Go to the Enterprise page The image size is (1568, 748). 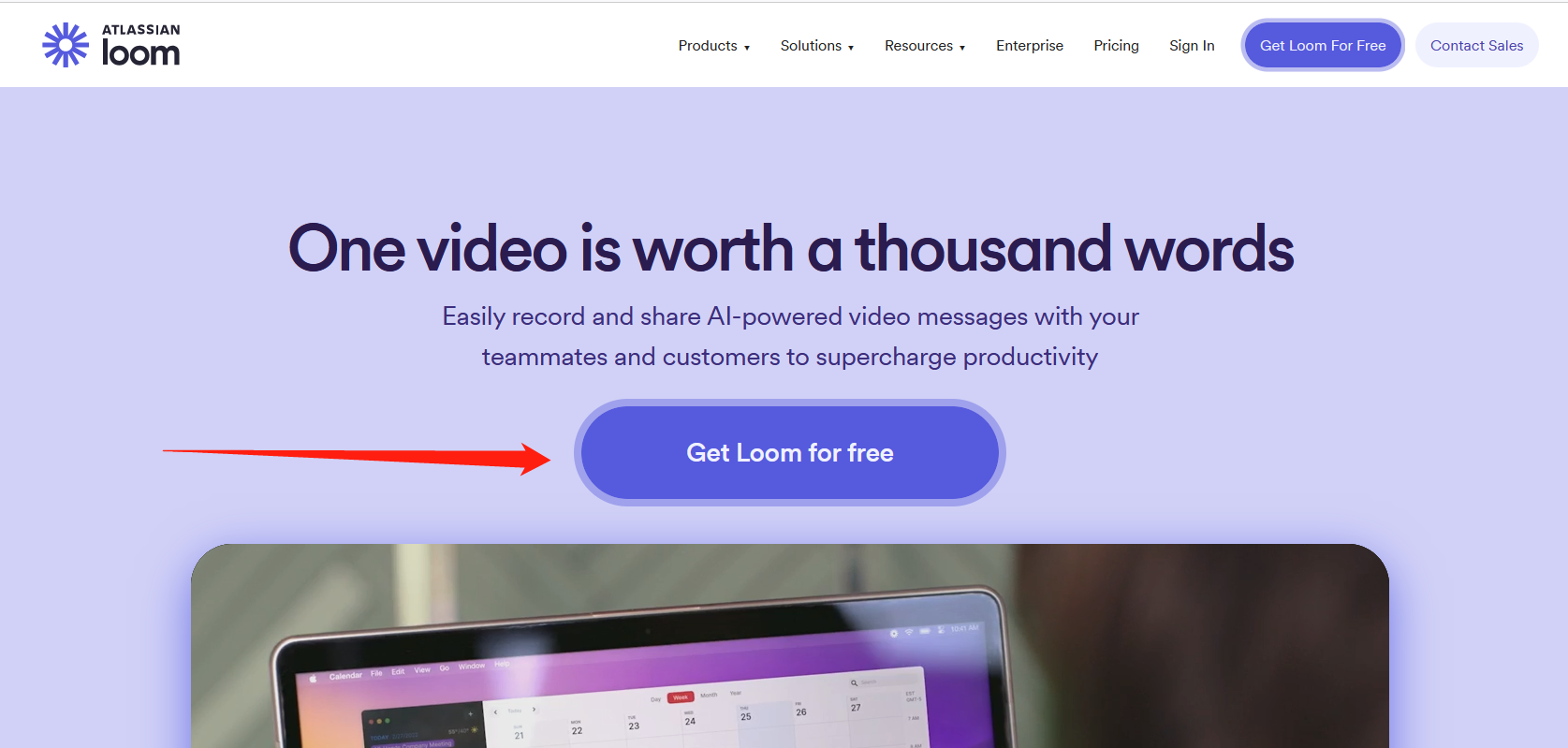tap(1030, 45)
